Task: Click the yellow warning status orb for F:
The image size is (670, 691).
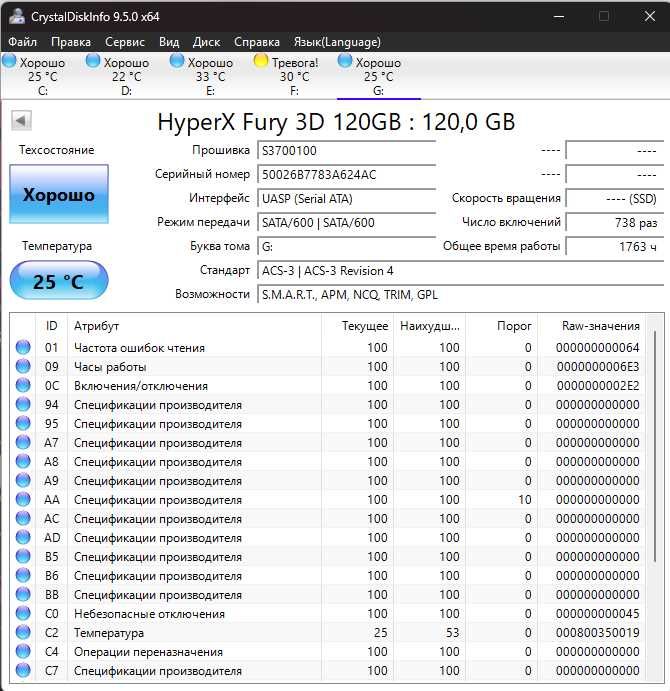Action: click(261, 61)
